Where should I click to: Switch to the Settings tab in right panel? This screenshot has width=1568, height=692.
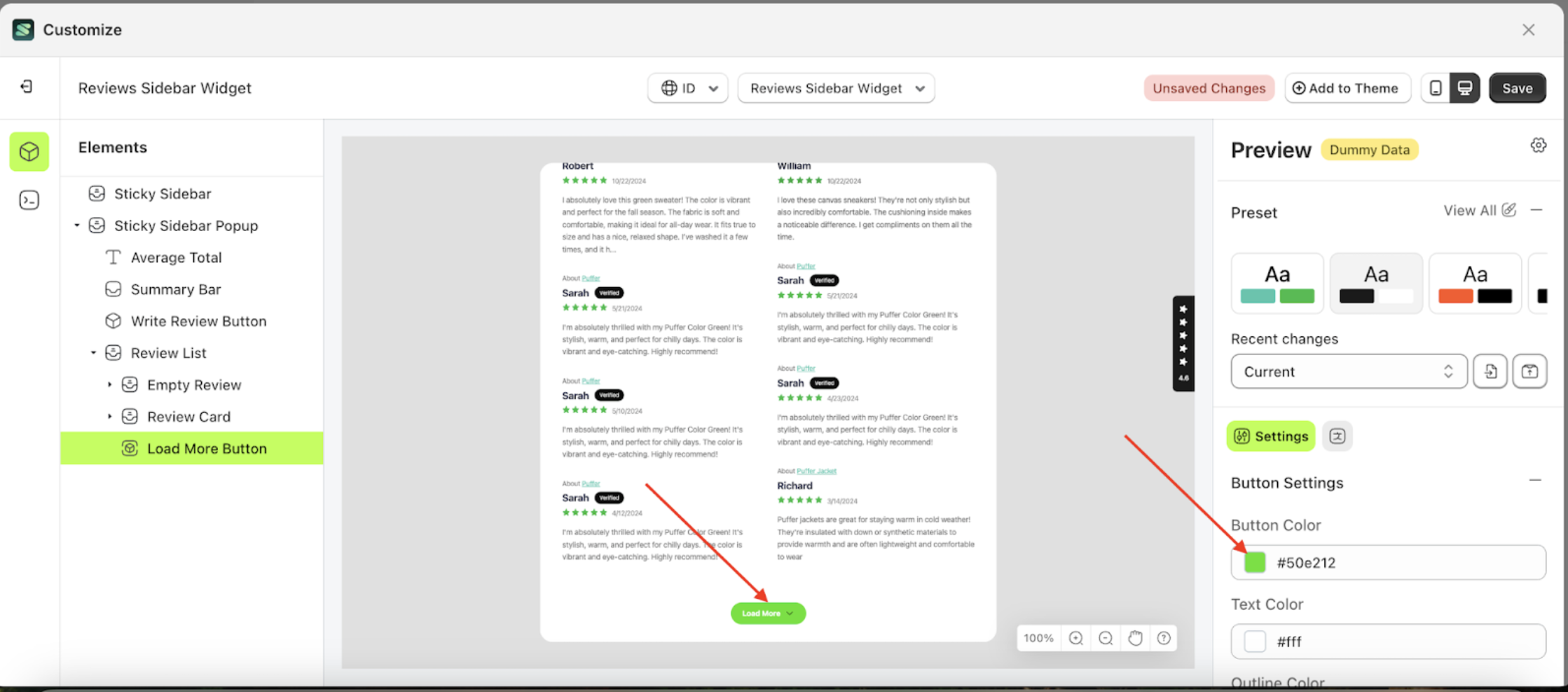pos(1270,436)
